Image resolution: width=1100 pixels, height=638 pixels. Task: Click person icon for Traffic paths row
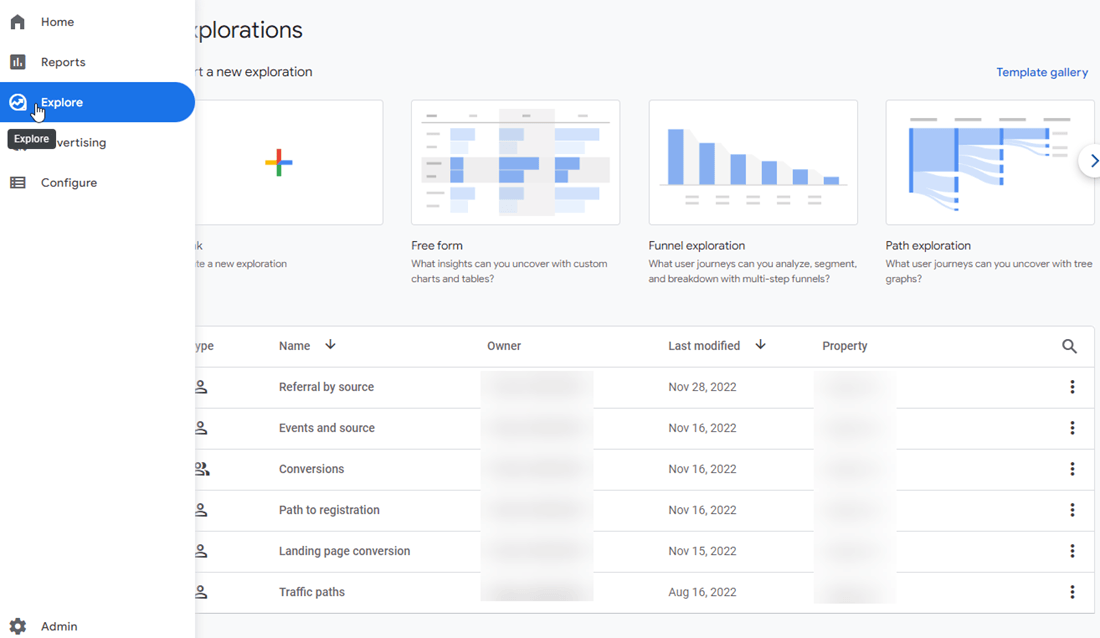tap(201, 592)
